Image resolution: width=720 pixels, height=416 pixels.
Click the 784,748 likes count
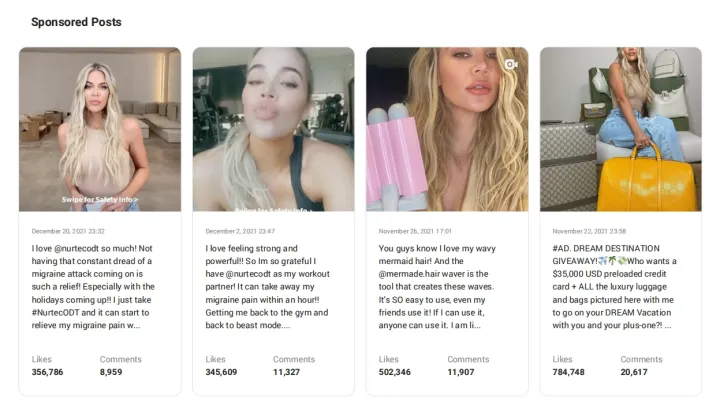tap(568, 372)
